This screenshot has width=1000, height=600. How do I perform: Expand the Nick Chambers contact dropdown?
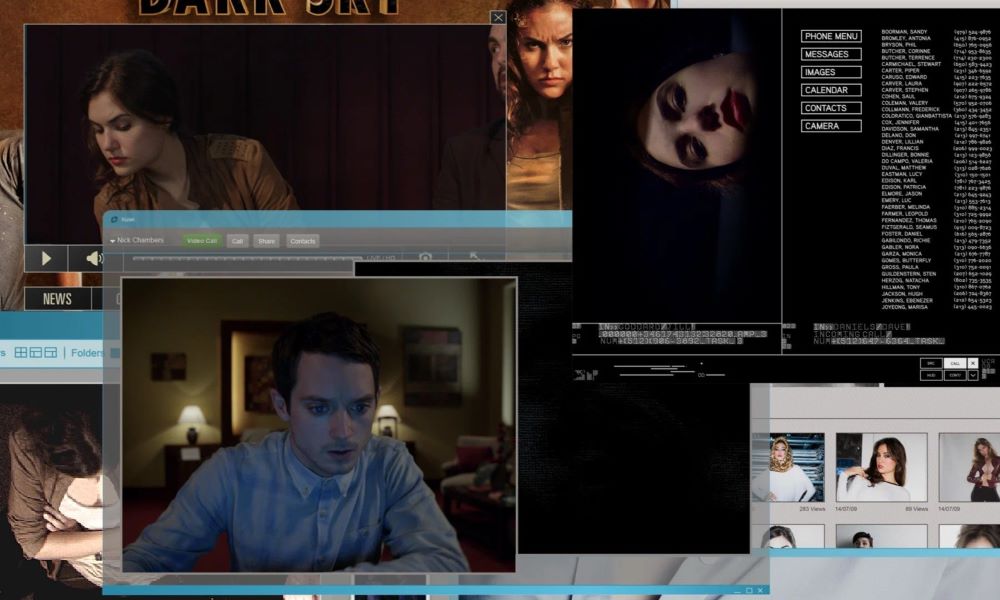113,241
